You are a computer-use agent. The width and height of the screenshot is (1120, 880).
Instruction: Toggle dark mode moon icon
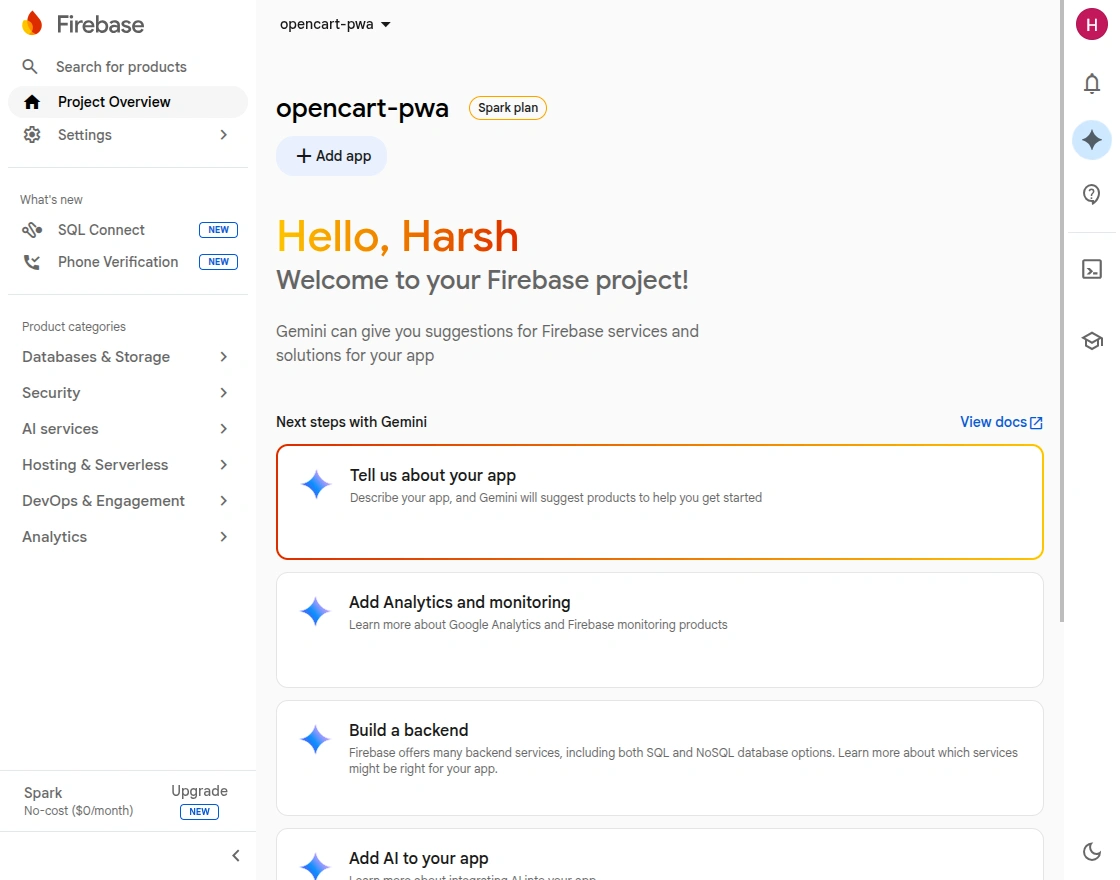1091,851
